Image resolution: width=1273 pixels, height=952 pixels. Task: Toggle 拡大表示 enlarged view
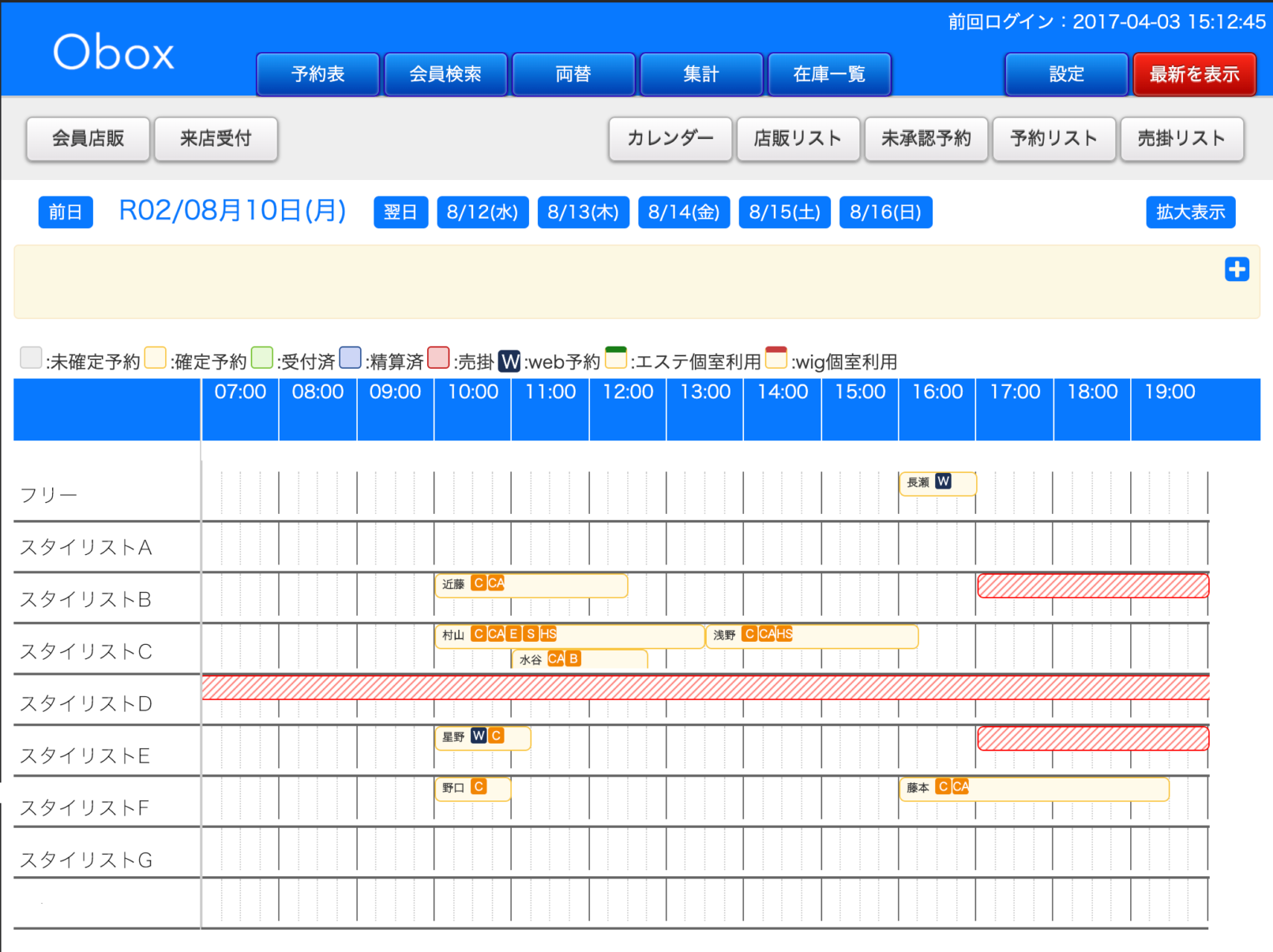point(1190,212)
